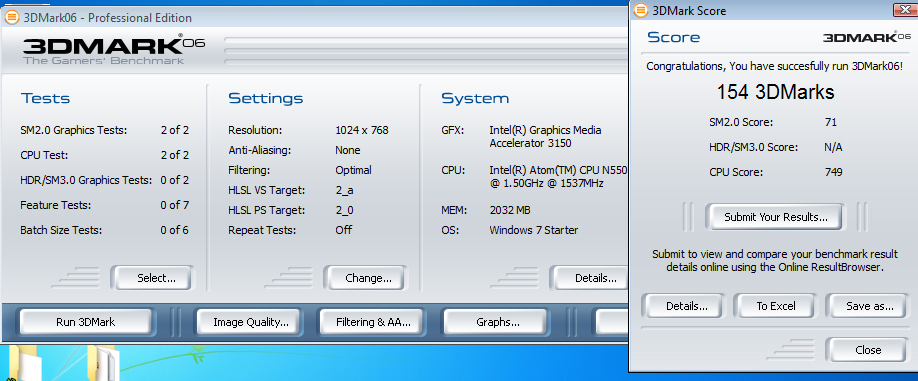
Task: Click the CPU Test label in Tests
Action: (x=44, y=155)
